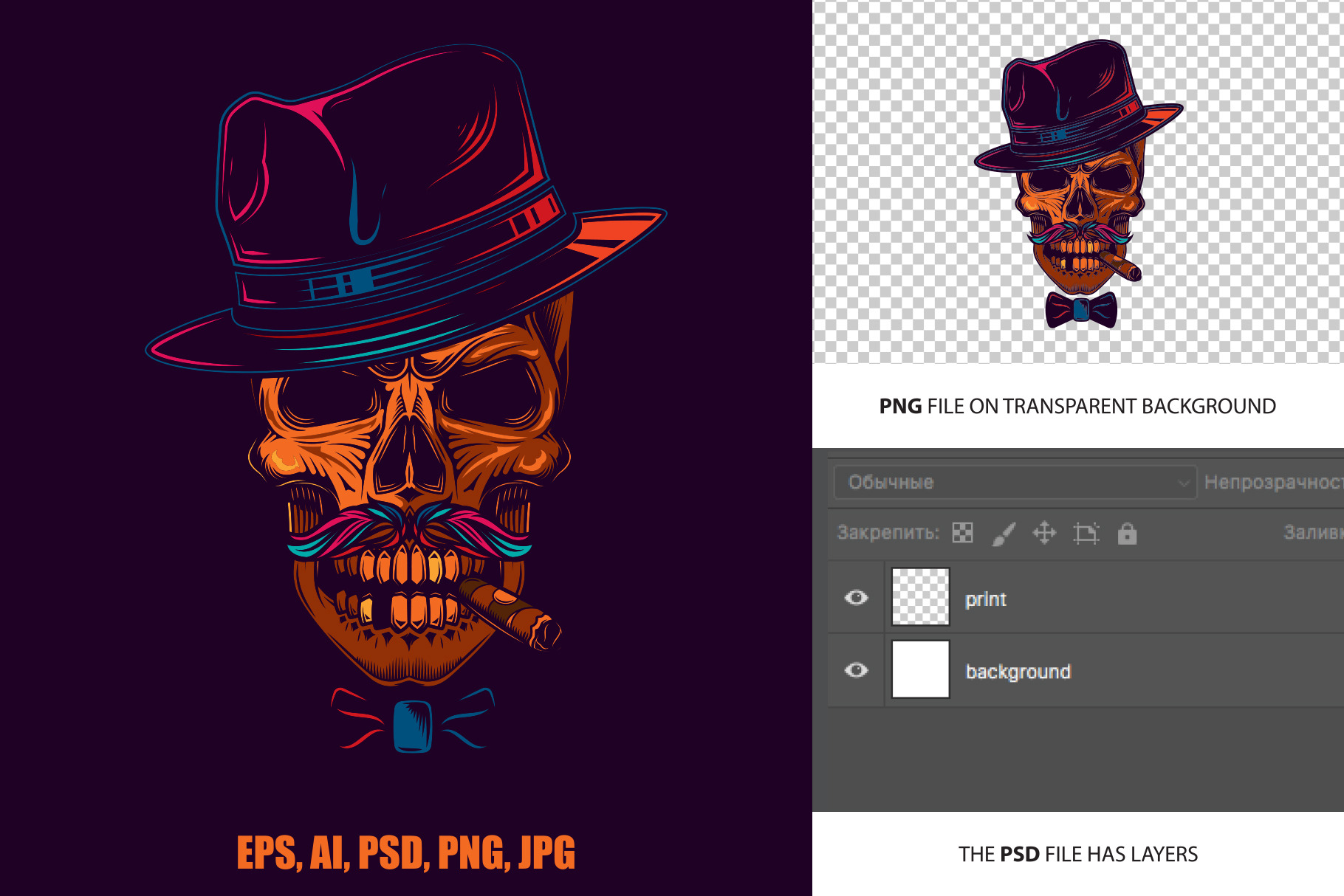Click the lock transparent pixels icon
1344x896 pixels.
pyautogui.click(x=962, y=533)
